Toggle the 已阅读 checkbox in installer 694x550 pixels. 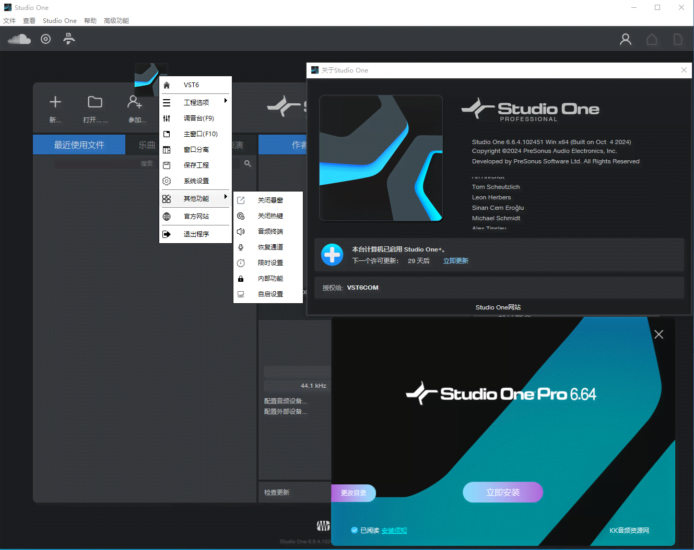(354, 530)
